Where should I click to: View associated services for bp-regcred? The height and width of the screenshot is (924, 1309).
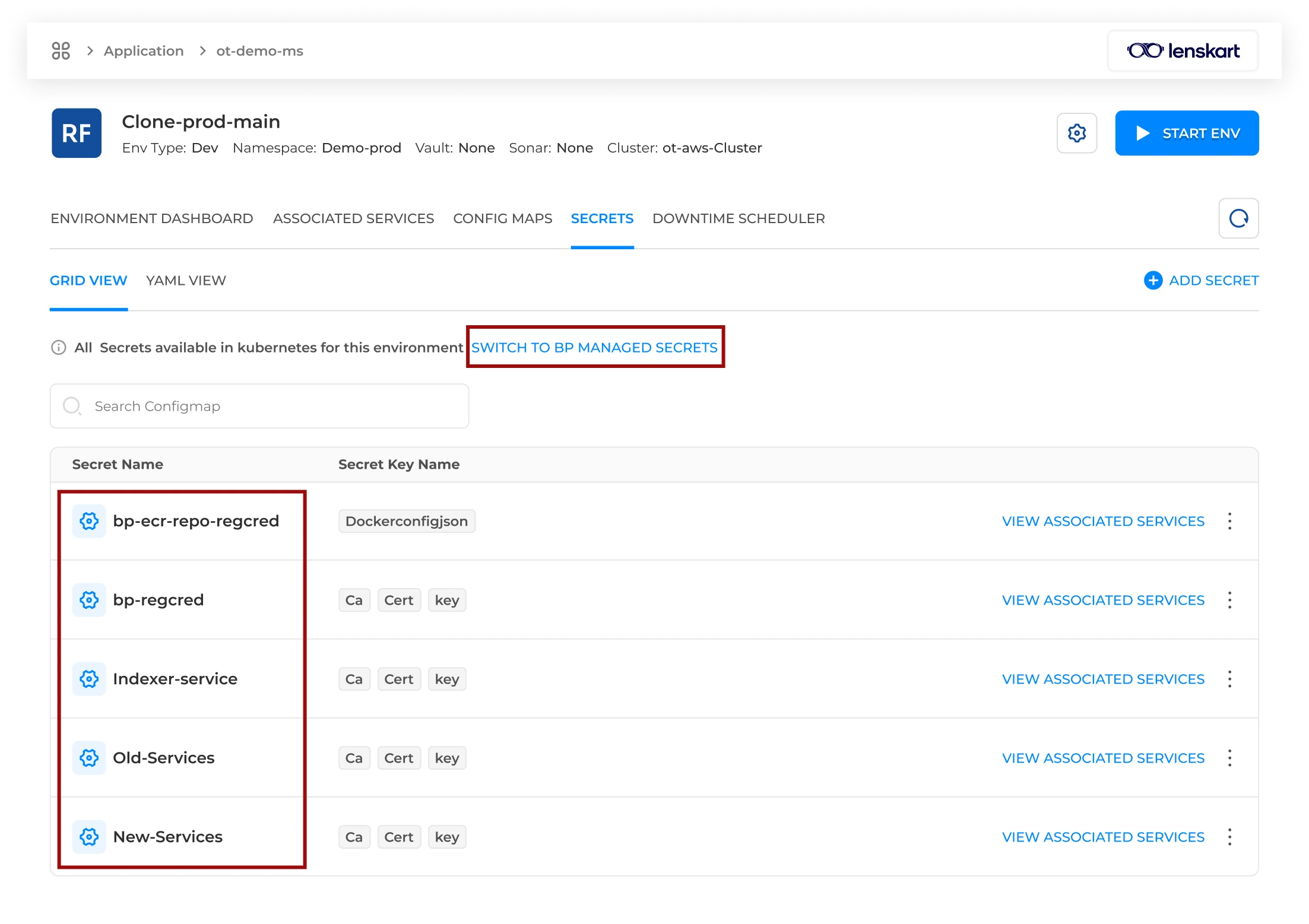click(1103, 600)
